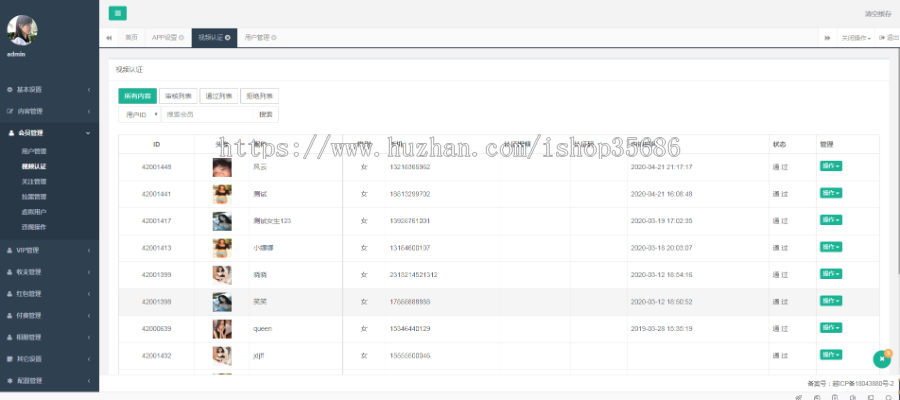Close the 视频认证 tab via its x icon
Viewport: 900px width, 400px height.
click(x=228, y=38)
